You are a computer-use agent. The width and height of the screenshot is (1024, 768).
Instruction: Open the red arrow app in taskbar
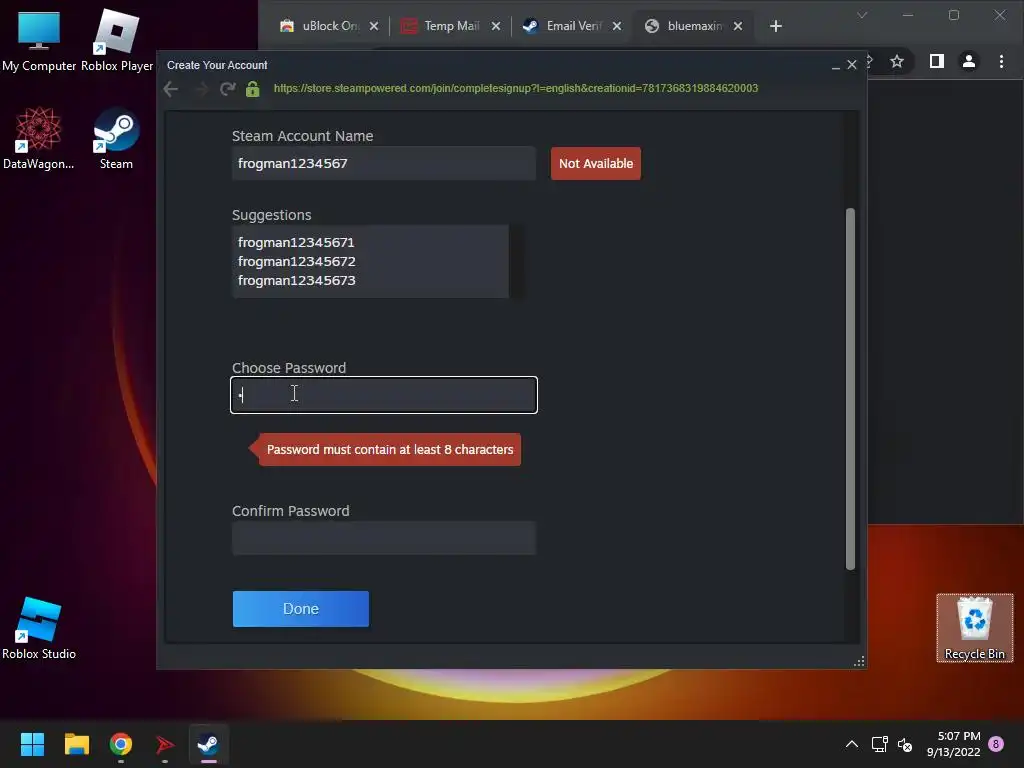[x=165, y=744]
